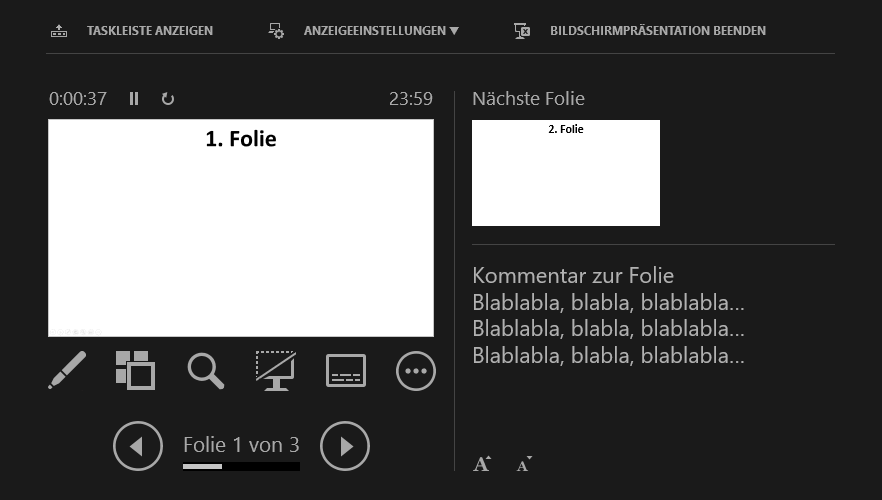Click the next slide thumbnail preview

(565, 173)
